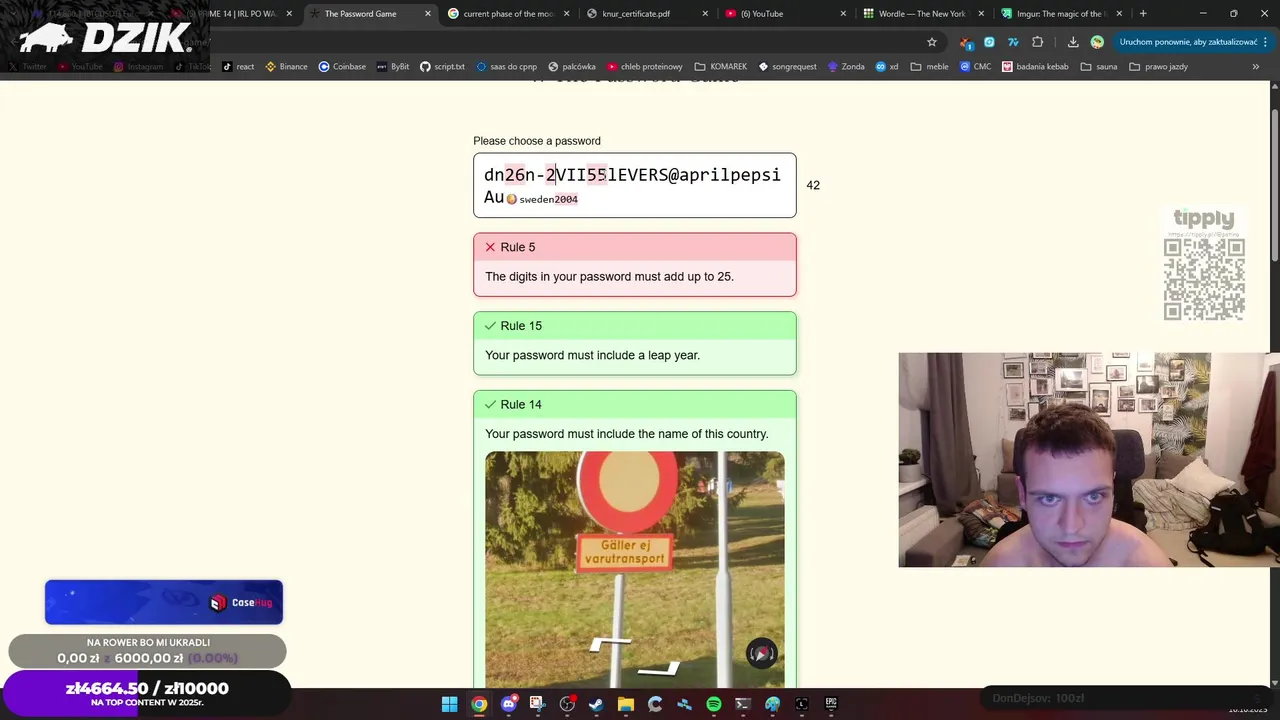1280x720 pixels.
Task: Close the (6) YouTube tab
Action: tap(843, 14)
